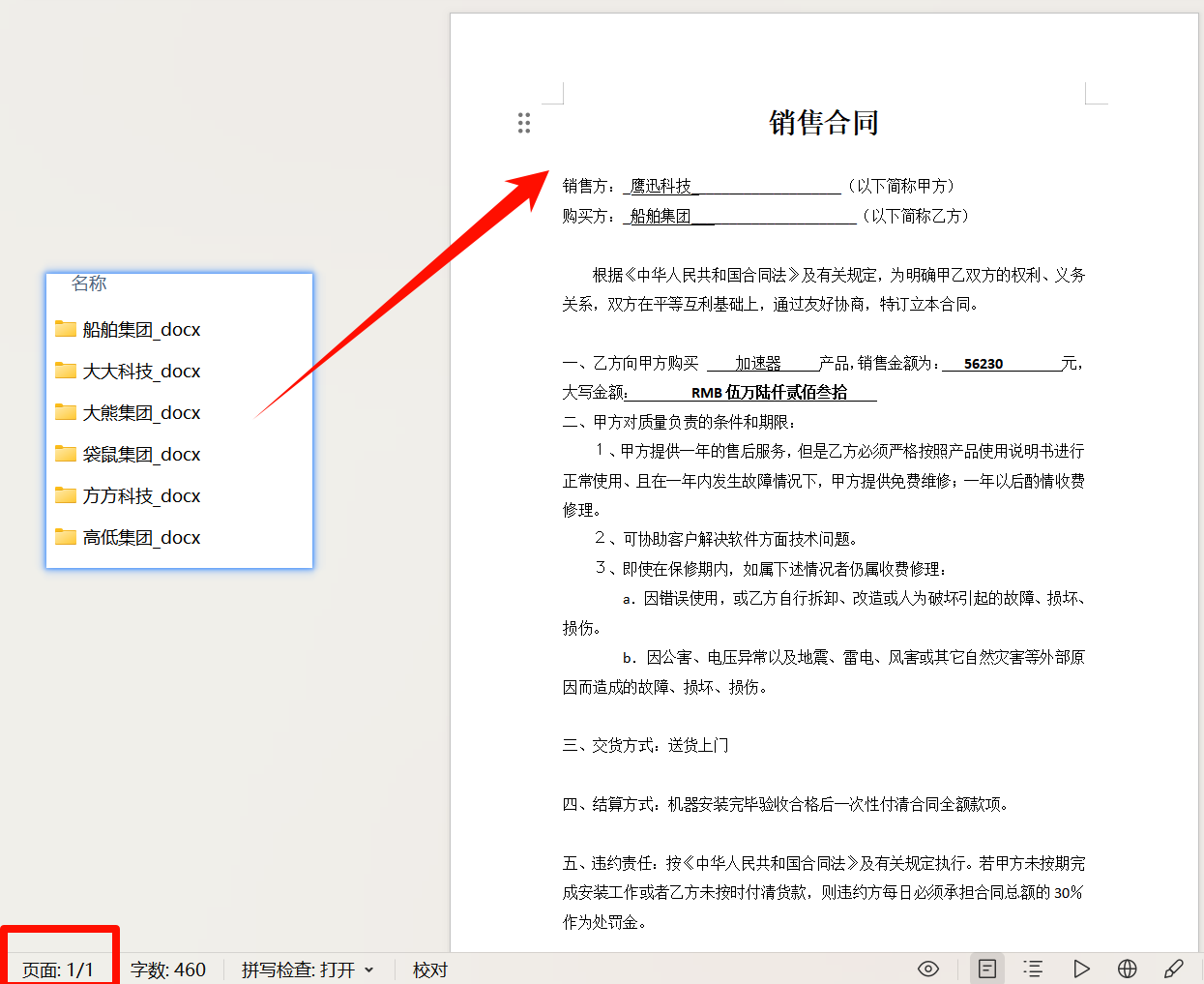Toggle the eye-protection reading view
The height and width of the screenshot is (984, 1204).
[928, 969]
